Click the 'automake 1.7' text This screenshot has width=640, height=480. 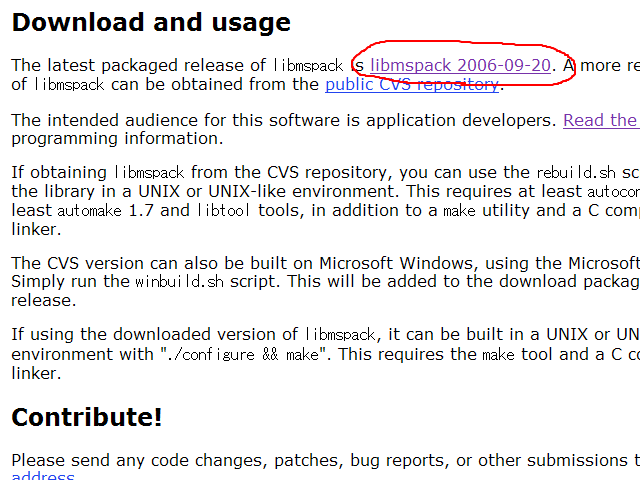point(105,211)
